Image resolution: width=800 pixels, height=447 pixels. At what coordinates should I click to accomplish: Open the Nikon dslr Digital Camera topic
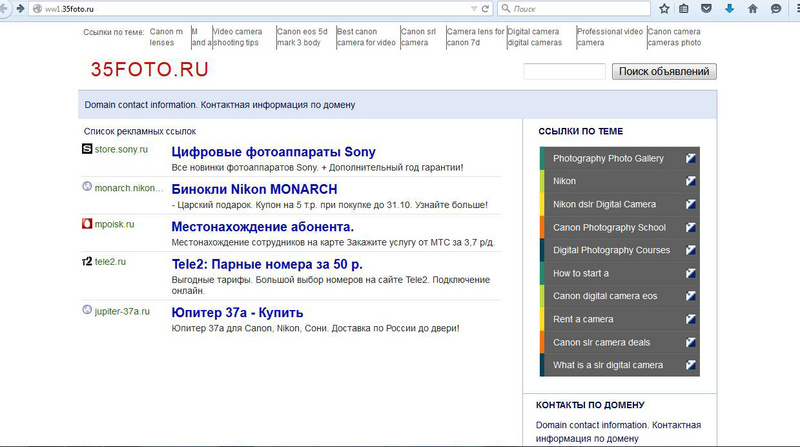604,204
